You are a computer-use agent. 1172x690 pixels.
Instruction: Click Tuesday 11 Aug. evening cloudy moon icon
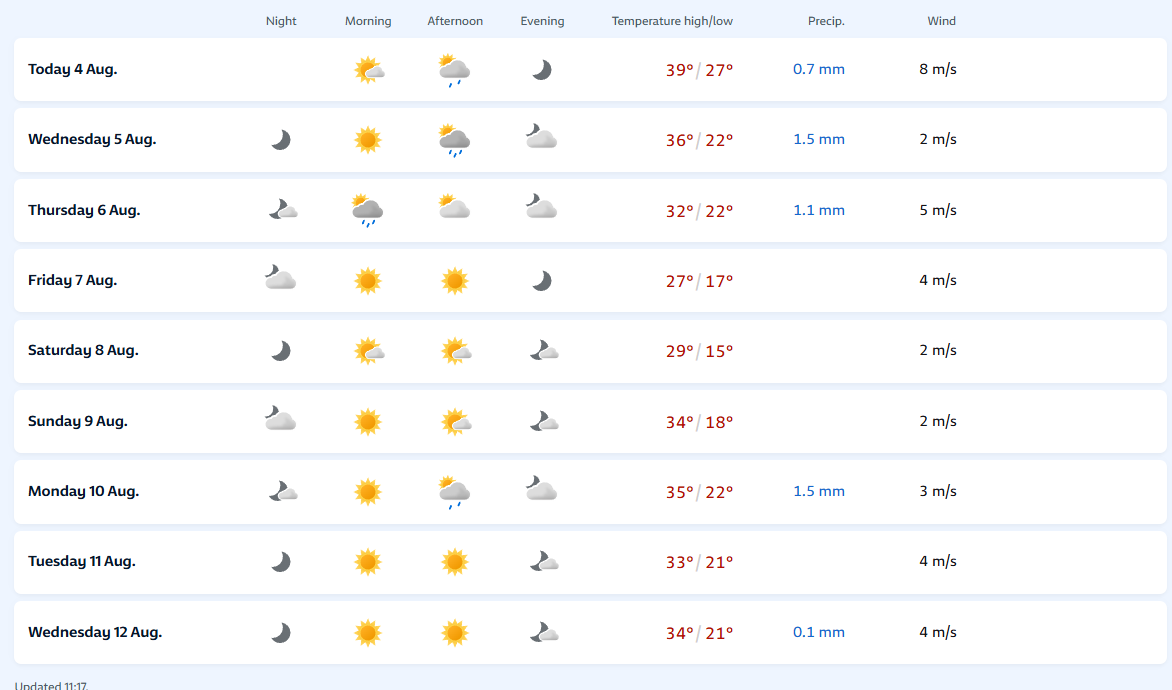[544, 561]
